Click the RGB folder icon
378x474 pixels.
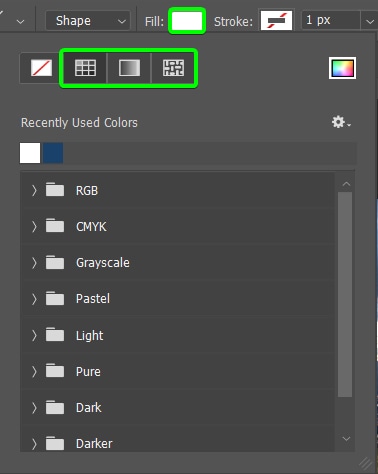click(55, 190)
